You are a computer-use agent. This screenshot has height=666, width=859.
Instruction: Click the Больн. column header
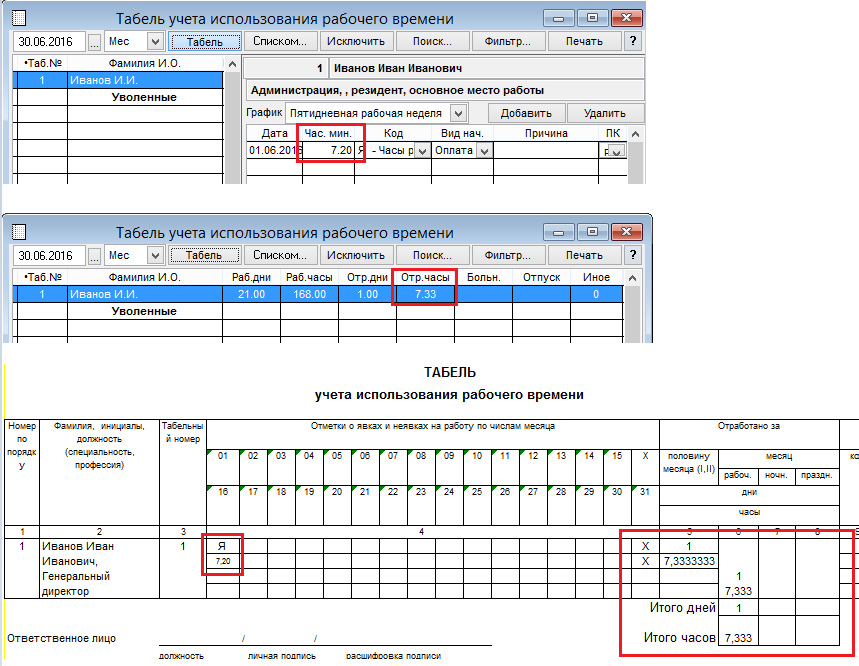coord(484,278)
